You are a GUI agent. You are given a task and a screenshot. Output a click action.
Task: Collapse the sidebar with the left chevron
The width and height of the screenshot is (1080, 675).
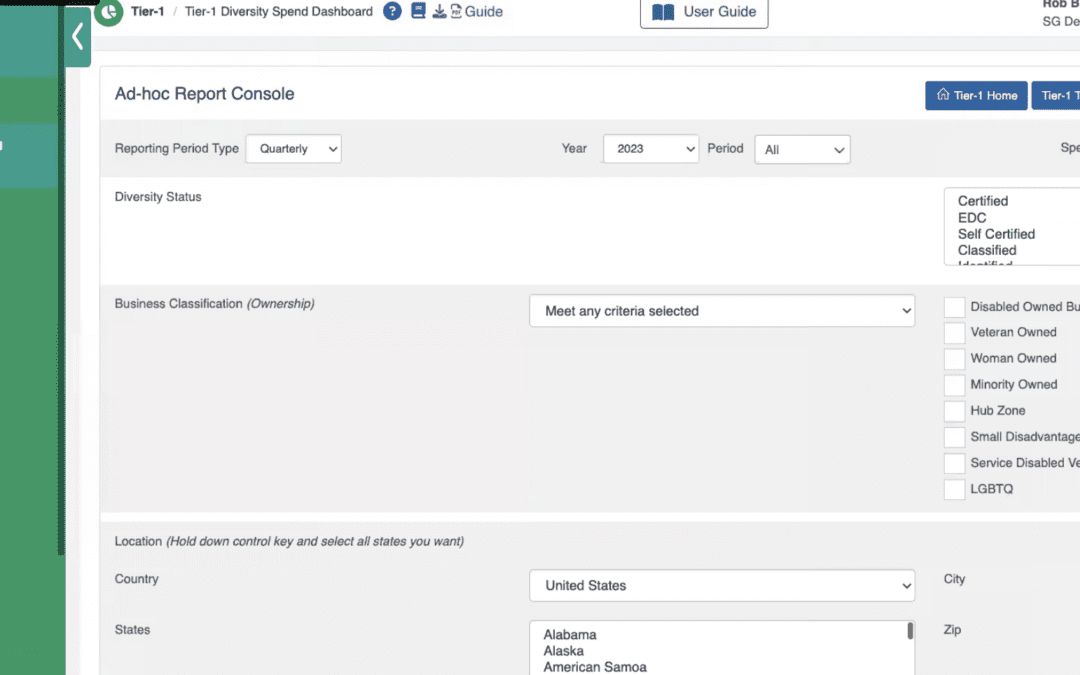pyautogui.click(x=77, y=35)
